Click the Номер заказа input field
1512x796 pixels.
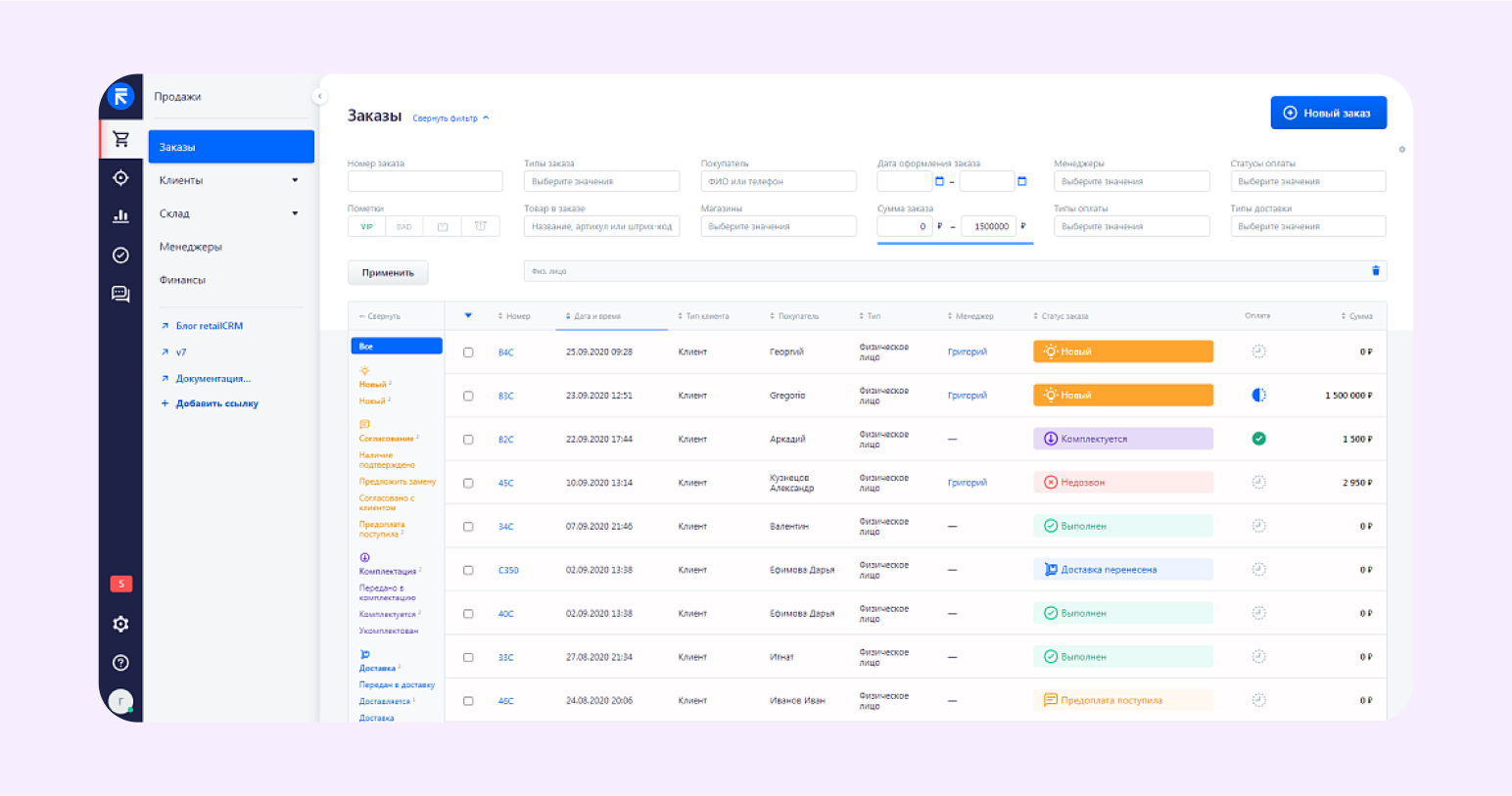pyautogui.click(x=425, y=182)
